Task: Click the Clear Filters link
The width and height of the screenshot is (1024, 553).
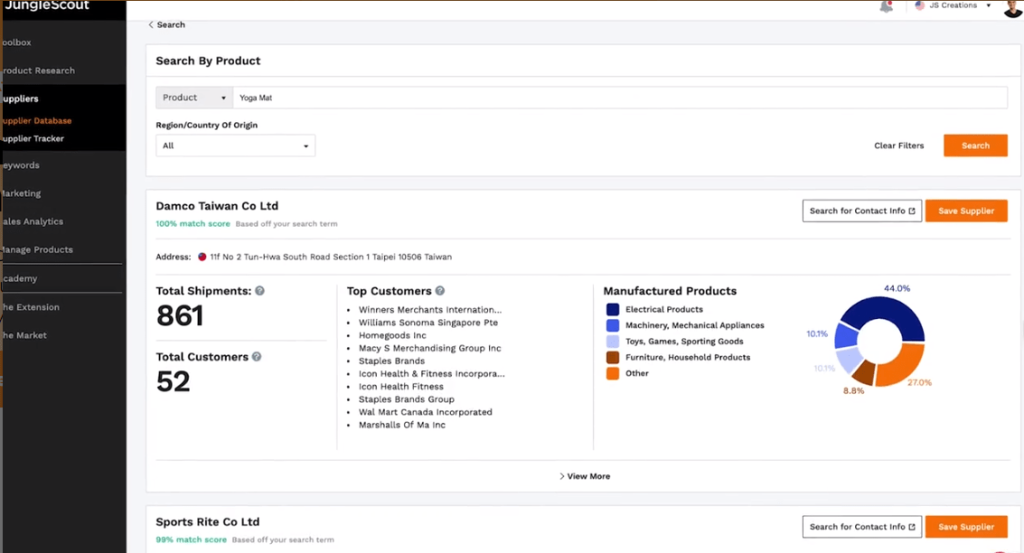Action: (899, 146)
